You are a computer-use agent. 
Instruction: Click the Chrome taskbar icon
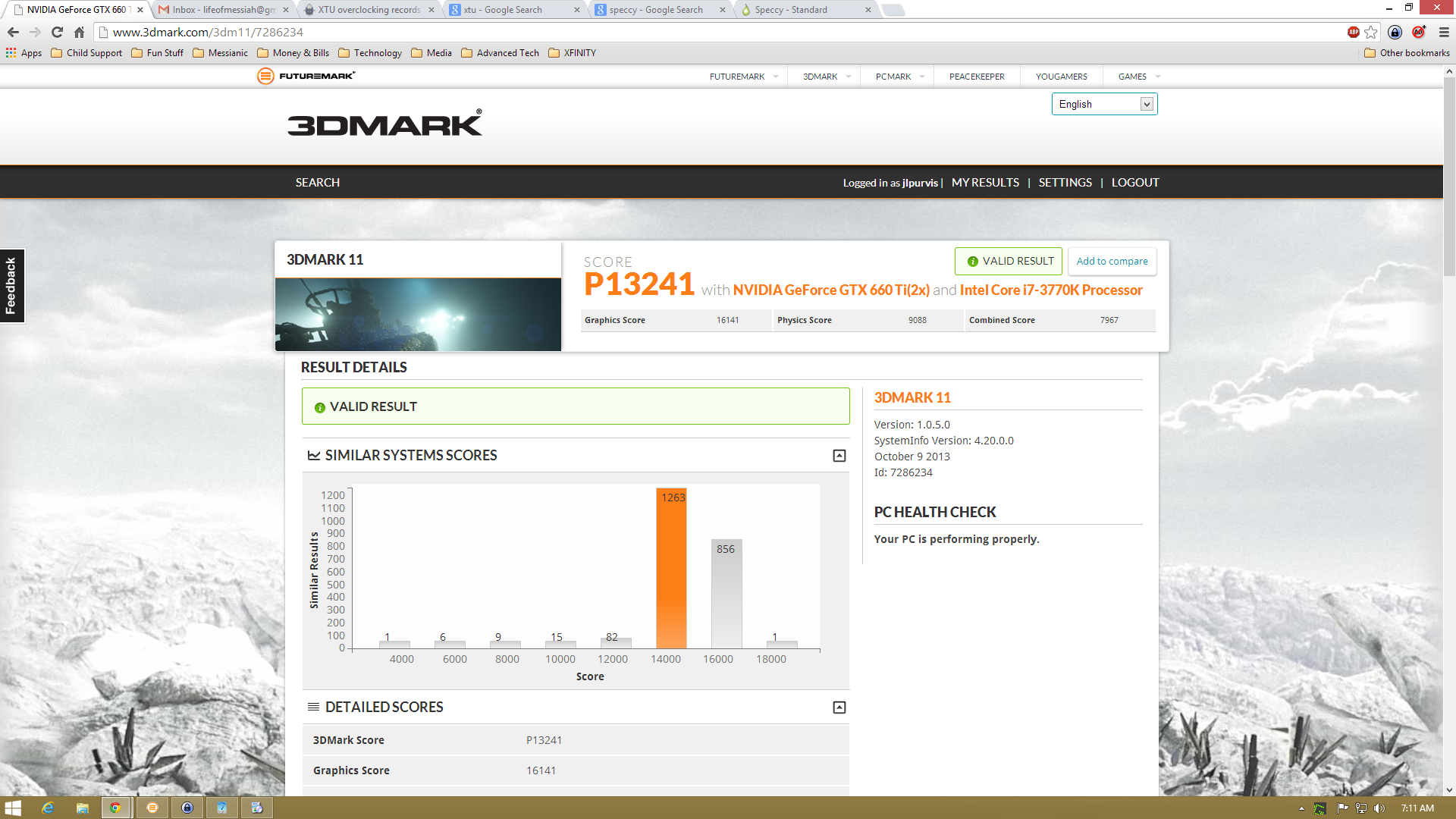coord(115,808)
